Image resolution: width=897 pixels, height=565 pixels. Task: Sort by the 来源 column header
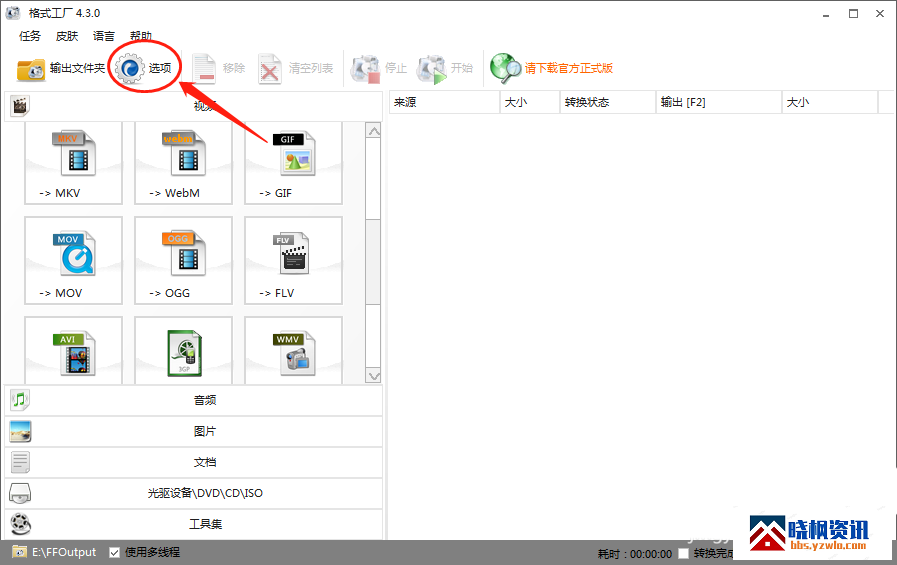point(444,102)
